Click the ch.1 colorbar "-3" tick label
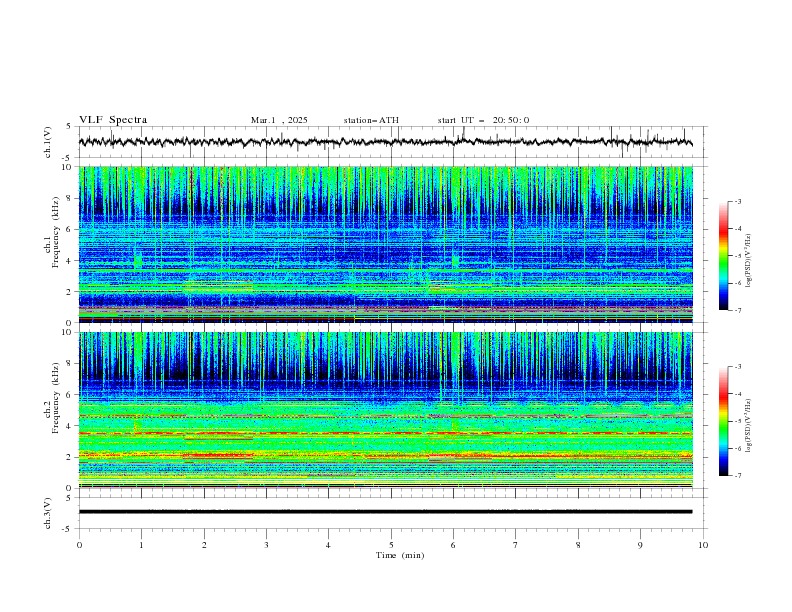Image resolution: width=792 pixels, height=612 pixels. (737, 201)
